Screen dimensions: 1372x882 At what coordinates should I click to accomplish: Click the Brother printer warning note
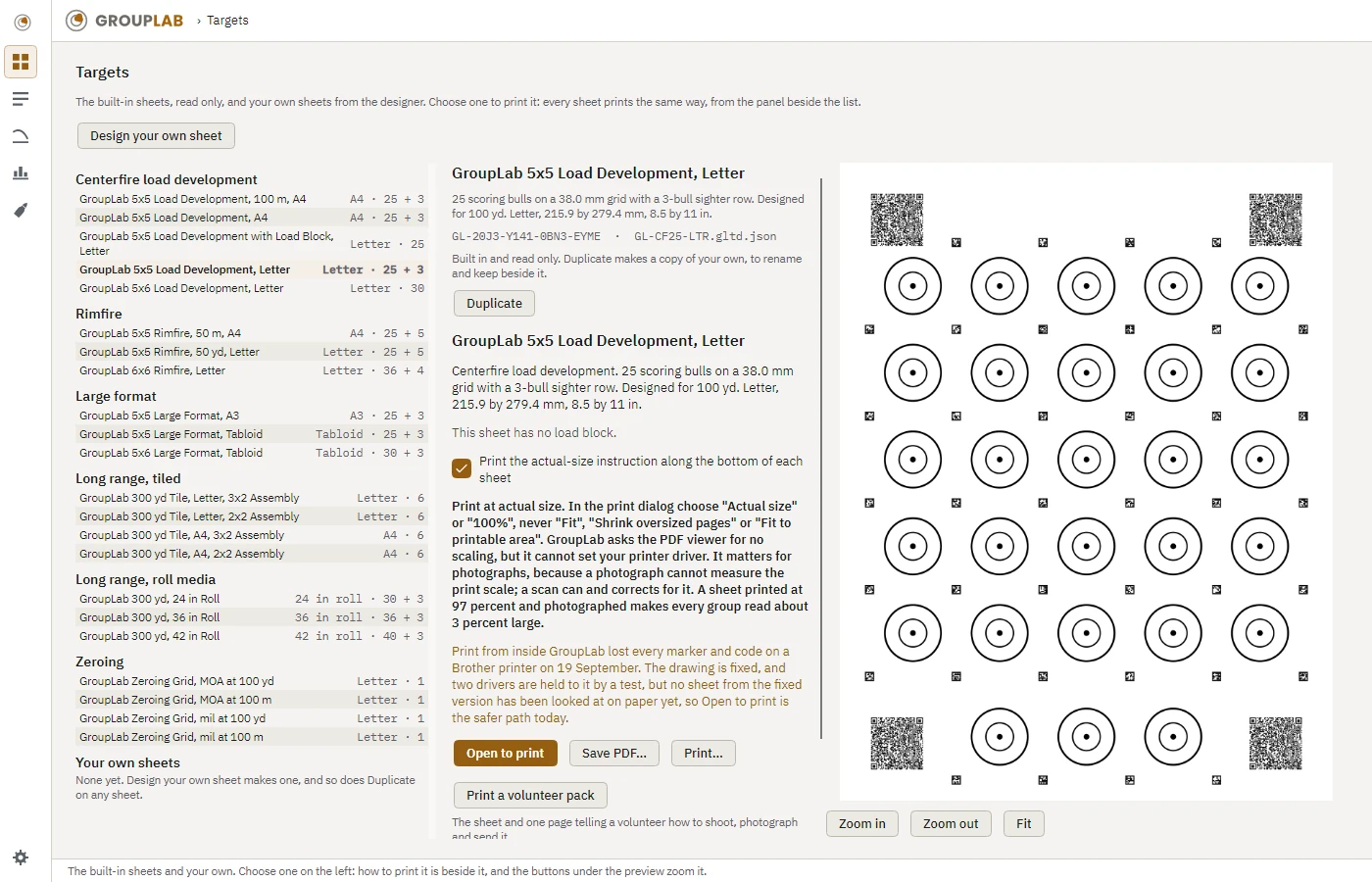pos(627,684)
